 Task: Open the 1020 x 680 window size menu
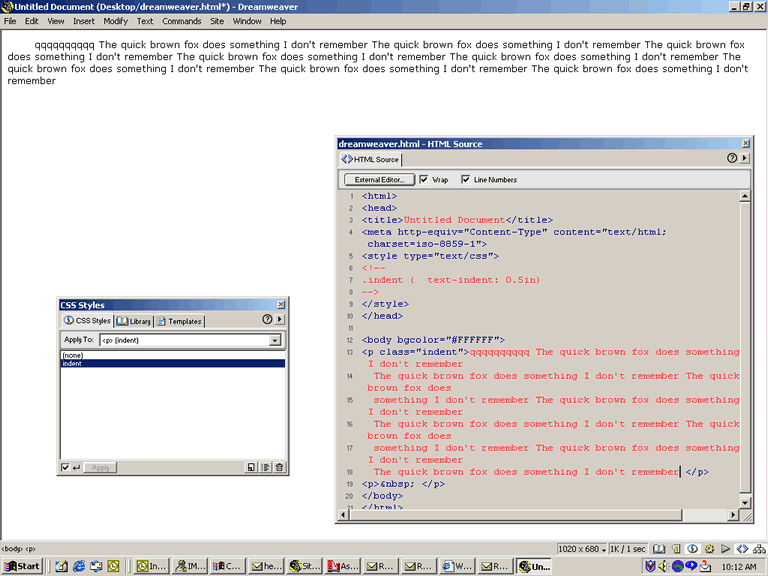point(582,549)
